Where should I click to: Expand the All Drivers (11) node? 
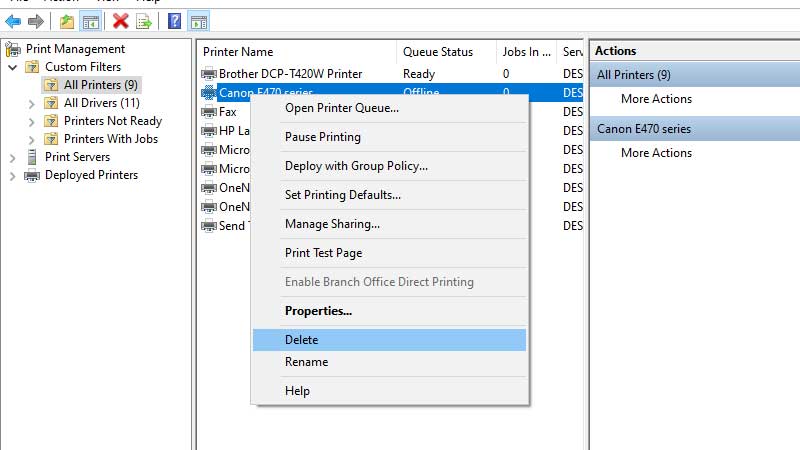(32, 104)
